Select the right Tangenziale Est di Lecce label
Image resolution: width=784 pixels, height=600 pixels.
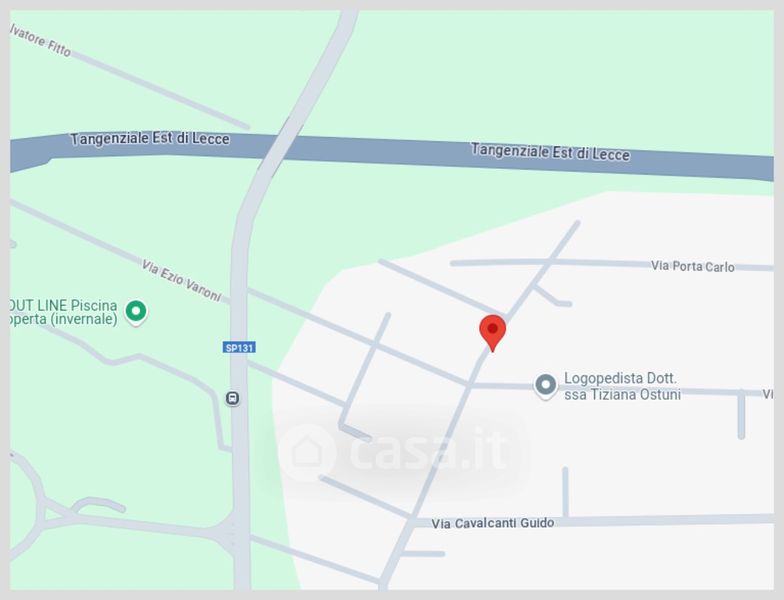(x=550, y=152)
